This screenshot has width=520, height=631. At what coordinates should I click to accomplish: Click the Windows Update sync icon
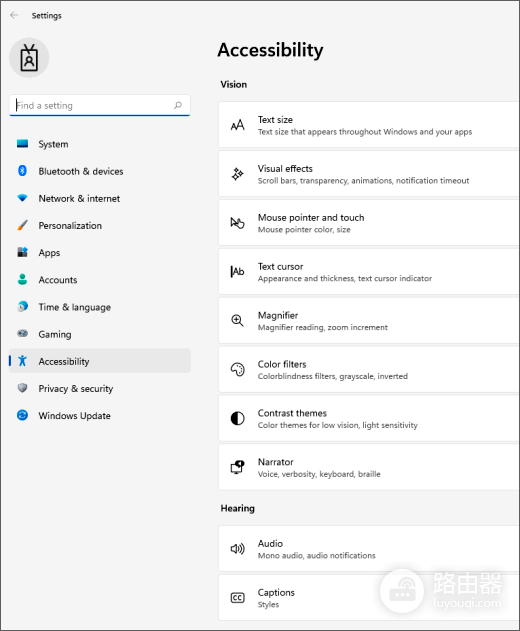coord(23,415)
